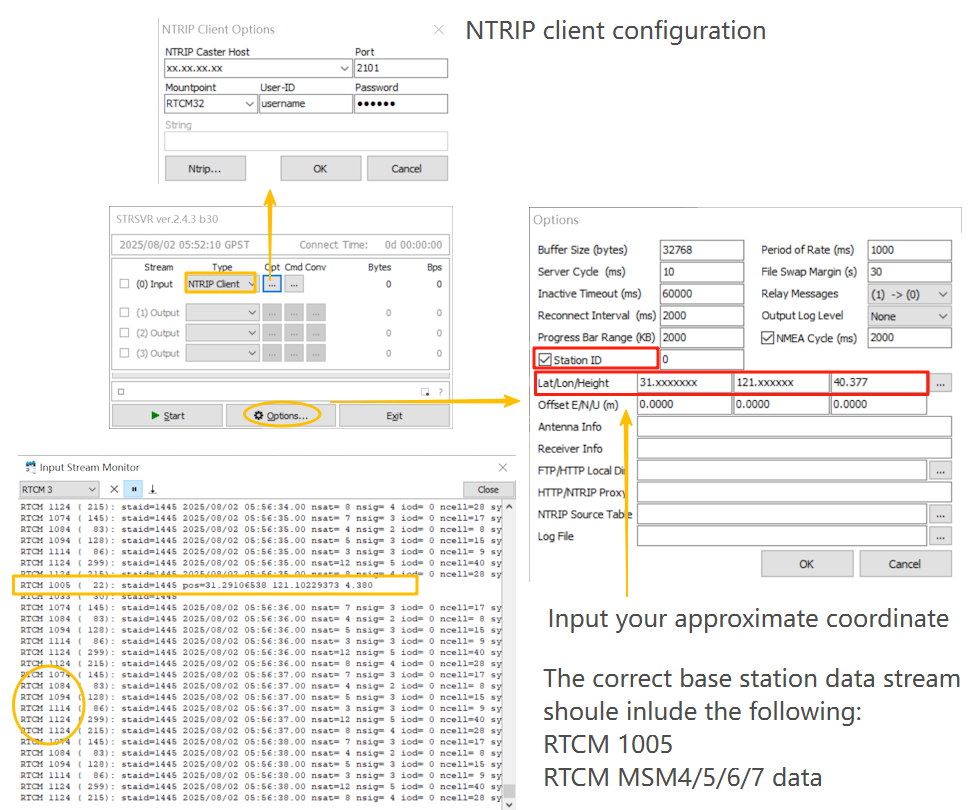980x810 pixels.
Task: Open Conv button for (2) Output row
Action: click(x=316, y=333)
